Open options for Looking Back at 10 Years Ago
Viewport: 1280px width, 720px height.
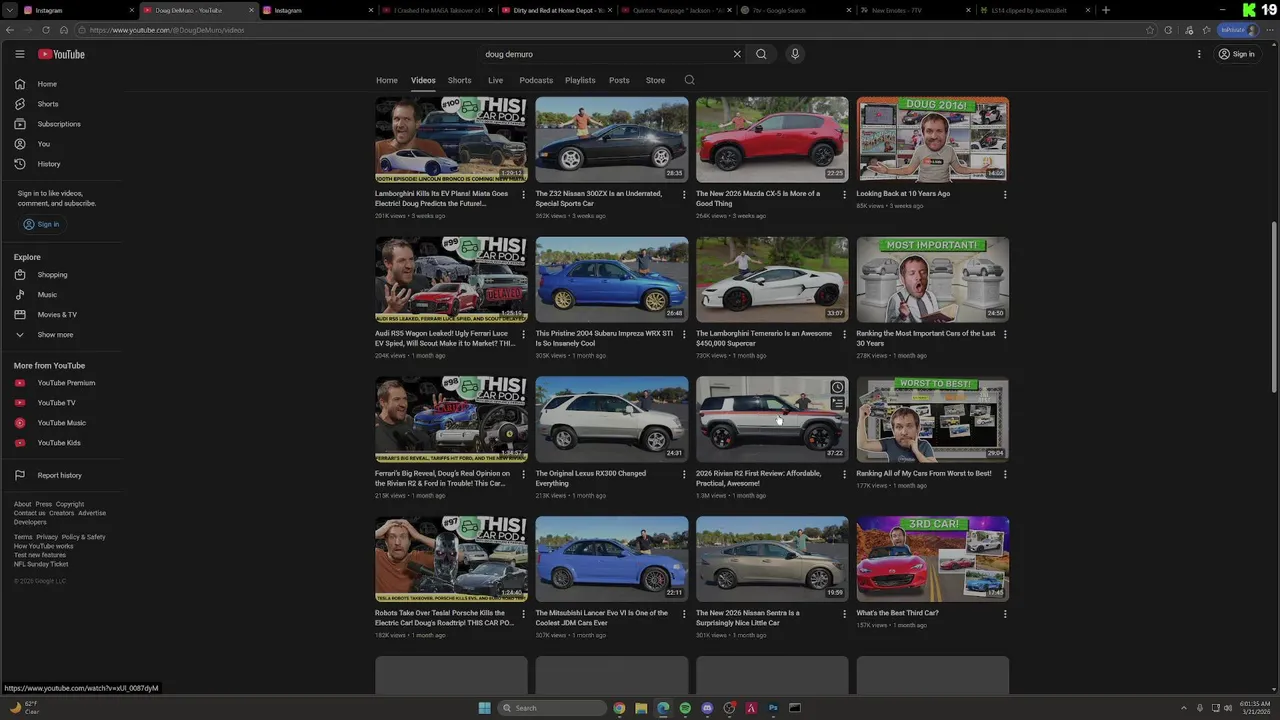tap(1005, 194)
